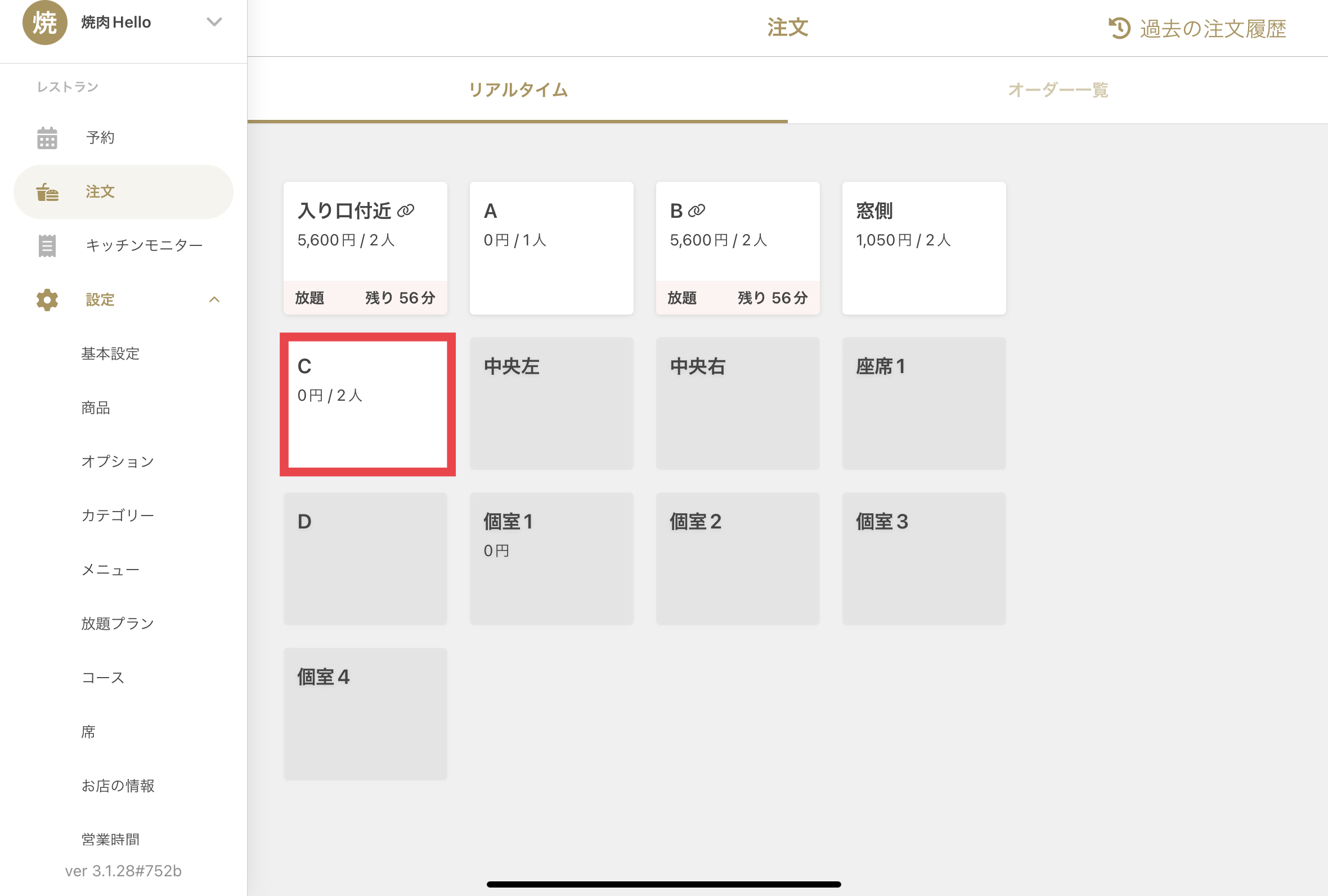
Task: Click the iPad home indicator bar
Action: (663, 884)
